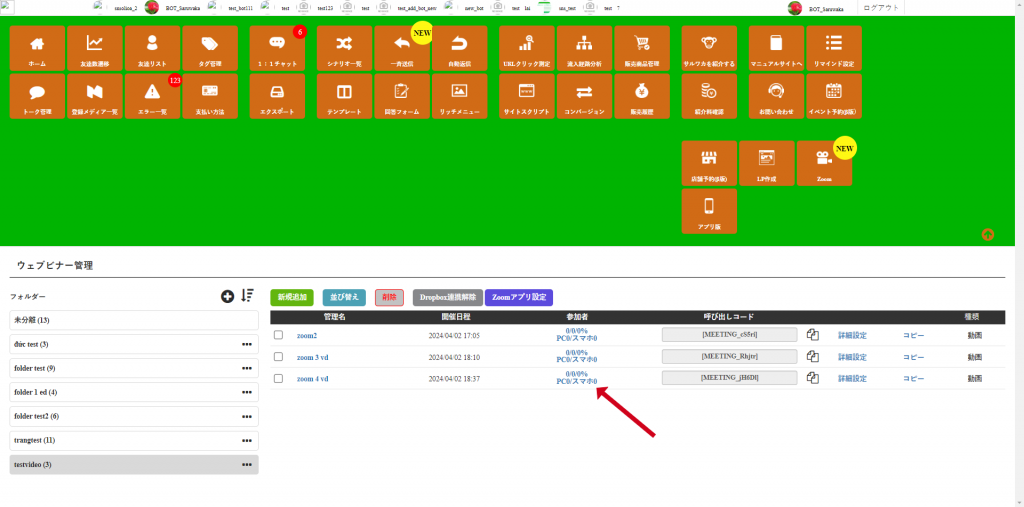Click the folder sort order icon

247,296
